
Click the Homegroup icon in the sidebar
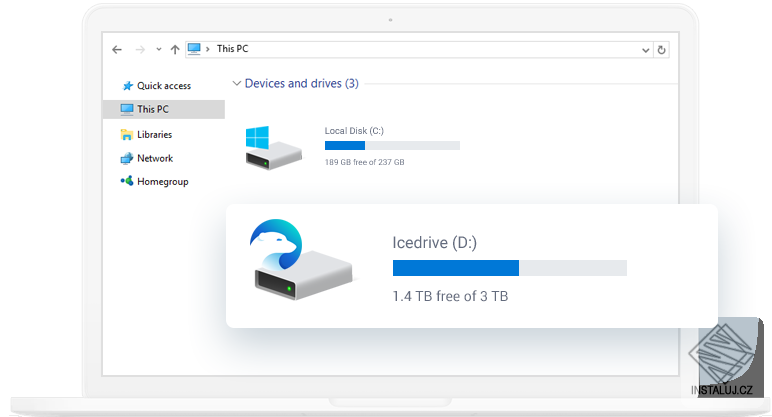pyautogui.click(x=127, y=181)
